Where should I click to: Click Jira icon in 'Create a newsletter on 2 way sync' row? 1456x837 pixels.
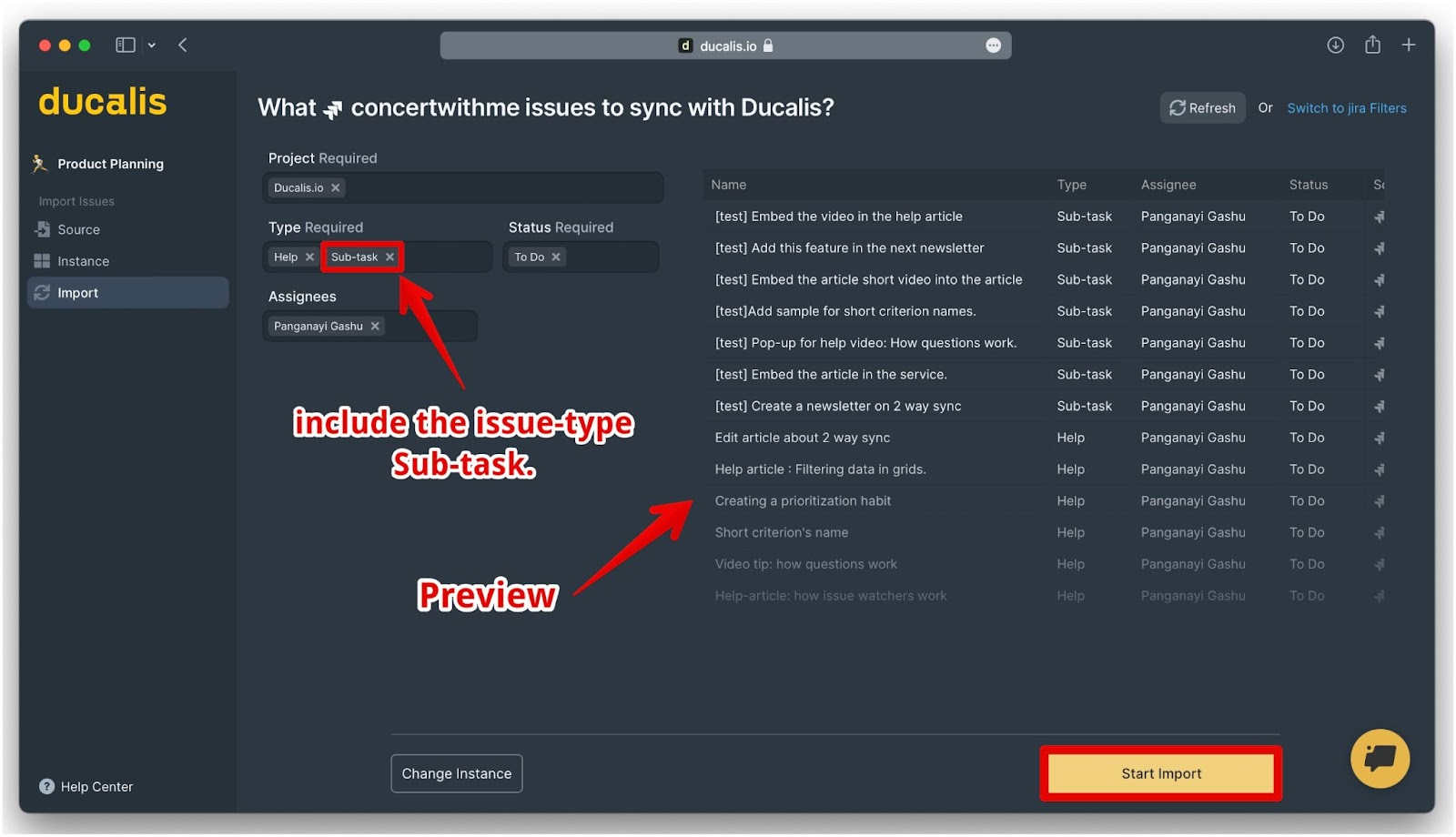point(1380,408)
